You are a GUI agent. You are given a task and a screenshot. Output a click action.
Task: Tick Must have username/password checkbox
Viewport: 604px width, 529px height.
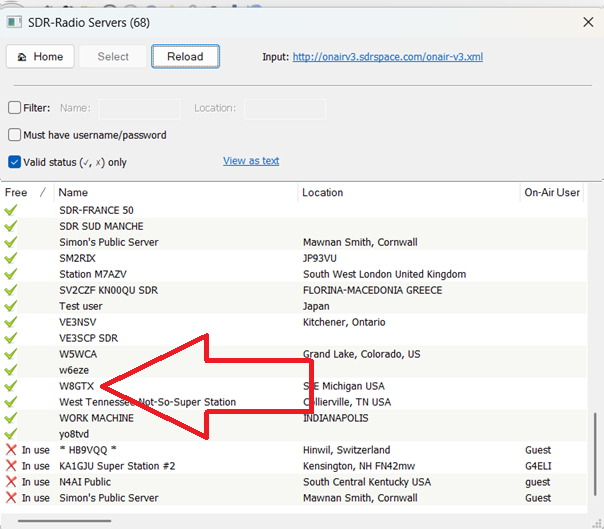(x=15, y=135)
